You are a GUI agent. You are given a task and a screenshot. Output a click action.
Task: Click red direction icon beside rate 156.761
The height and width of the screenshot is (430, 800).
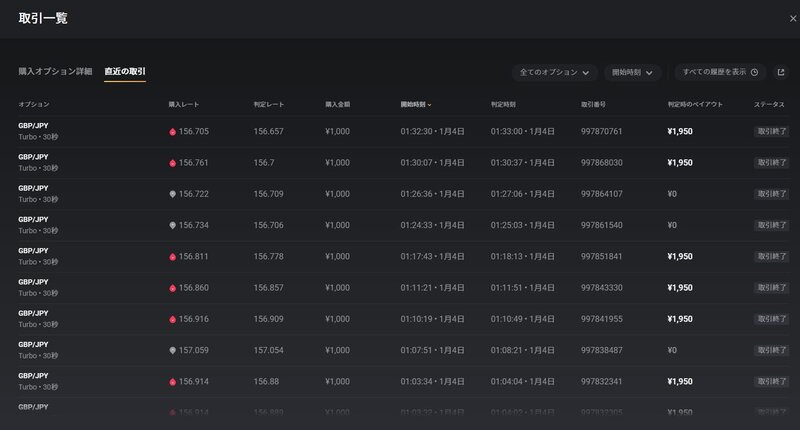coord(172,162)
